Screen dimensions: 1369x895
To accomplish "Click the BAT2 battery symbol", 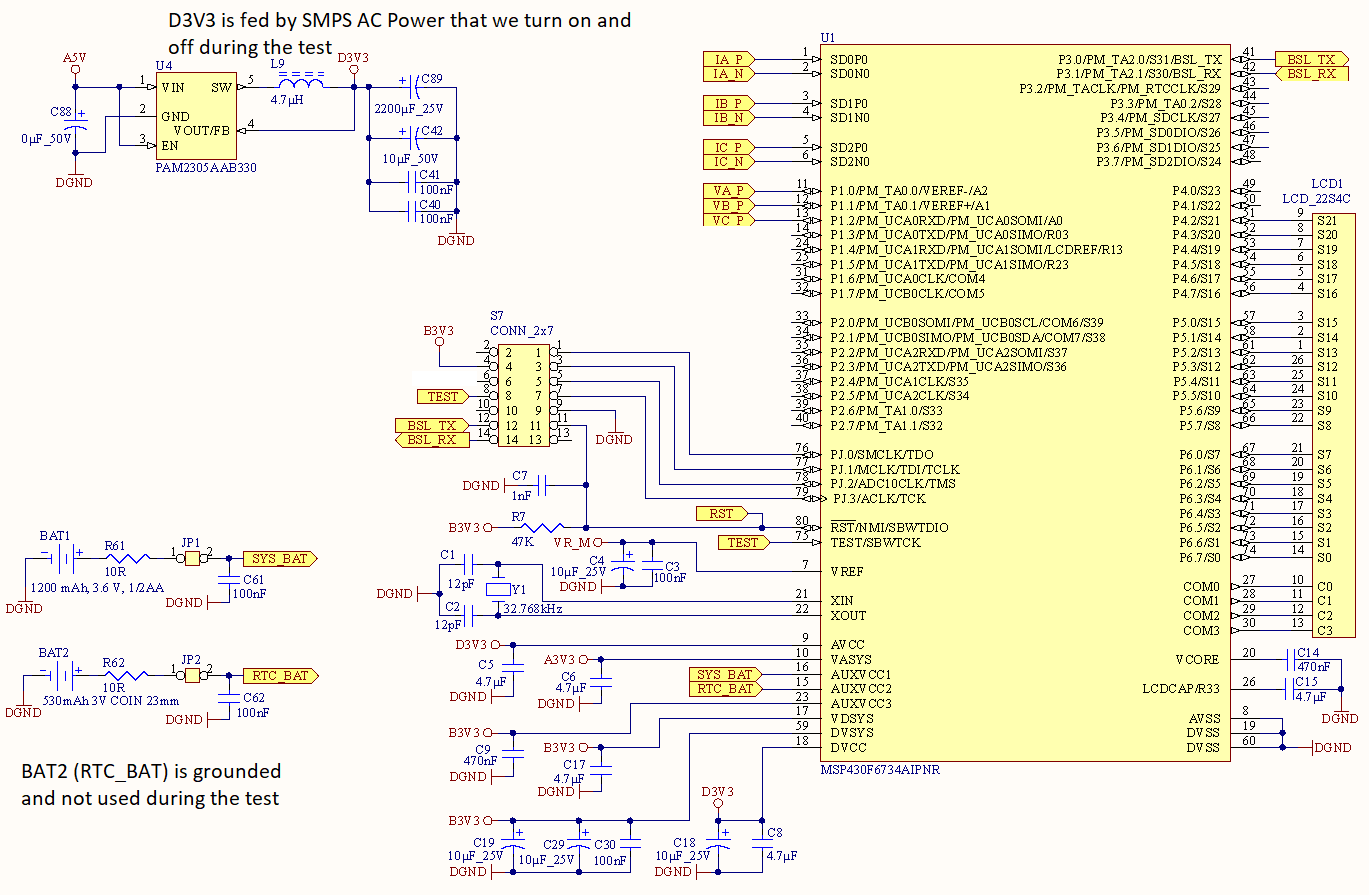I will coord(59,675).
